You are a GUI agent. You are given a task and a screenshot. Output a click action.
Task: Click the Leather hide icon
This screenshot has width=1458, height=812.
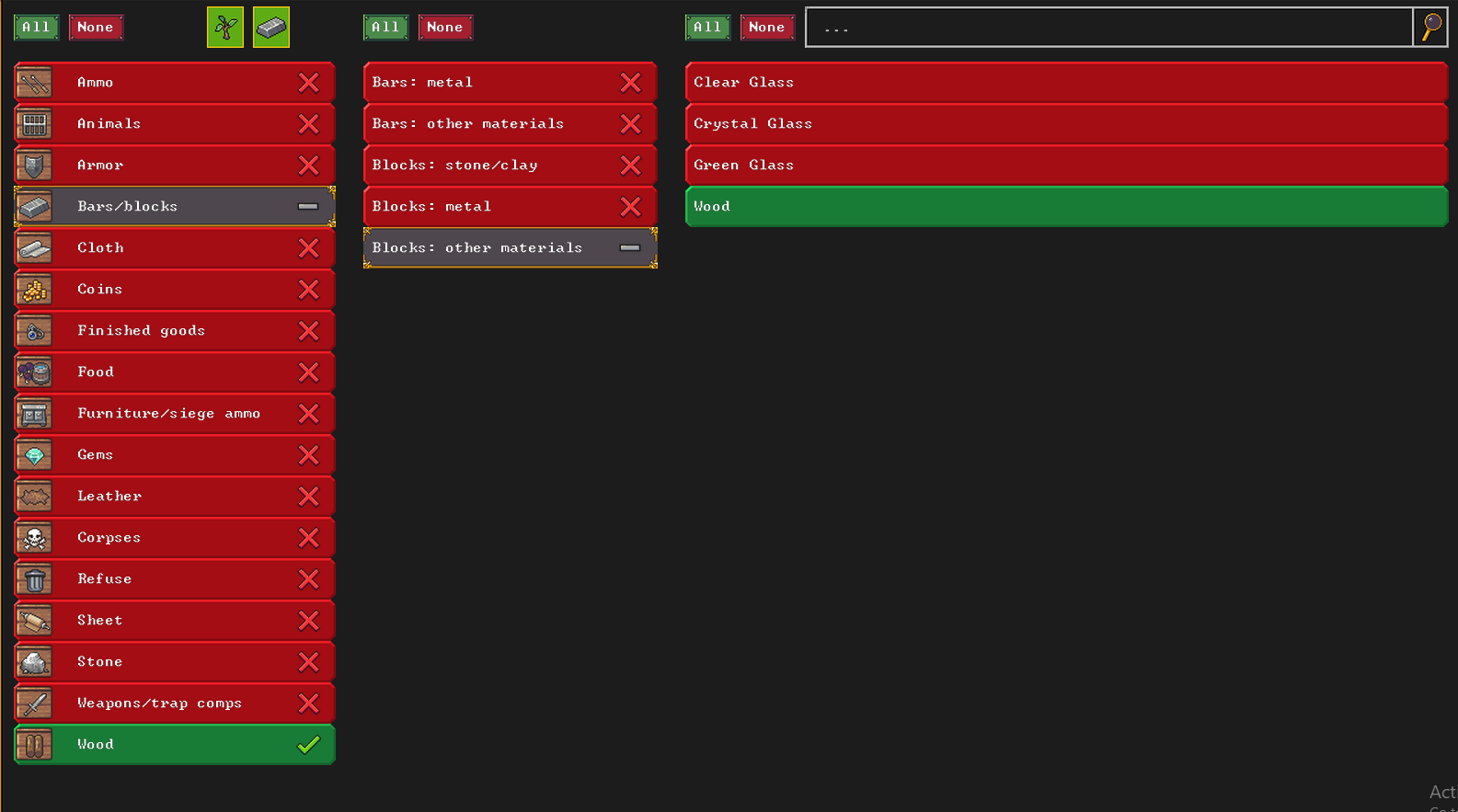pos(34,497)
